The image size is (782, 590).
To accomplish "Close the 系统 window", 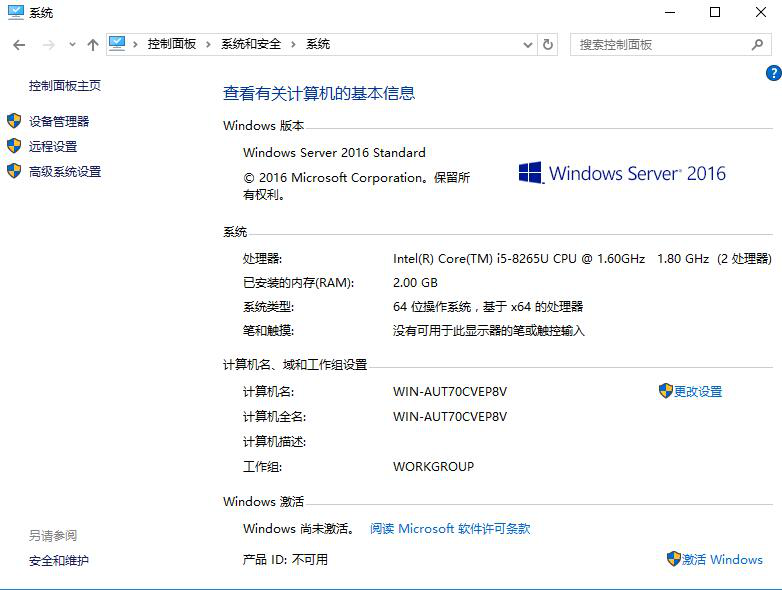I will point(761,12).
